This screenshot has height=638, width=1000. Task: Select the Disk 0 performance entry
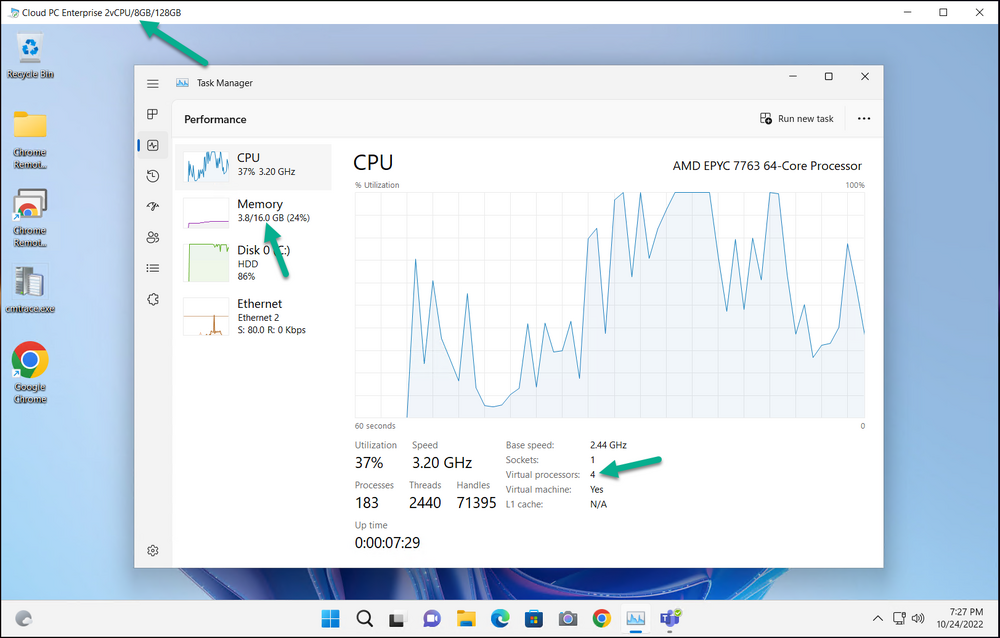click(253, 262)
